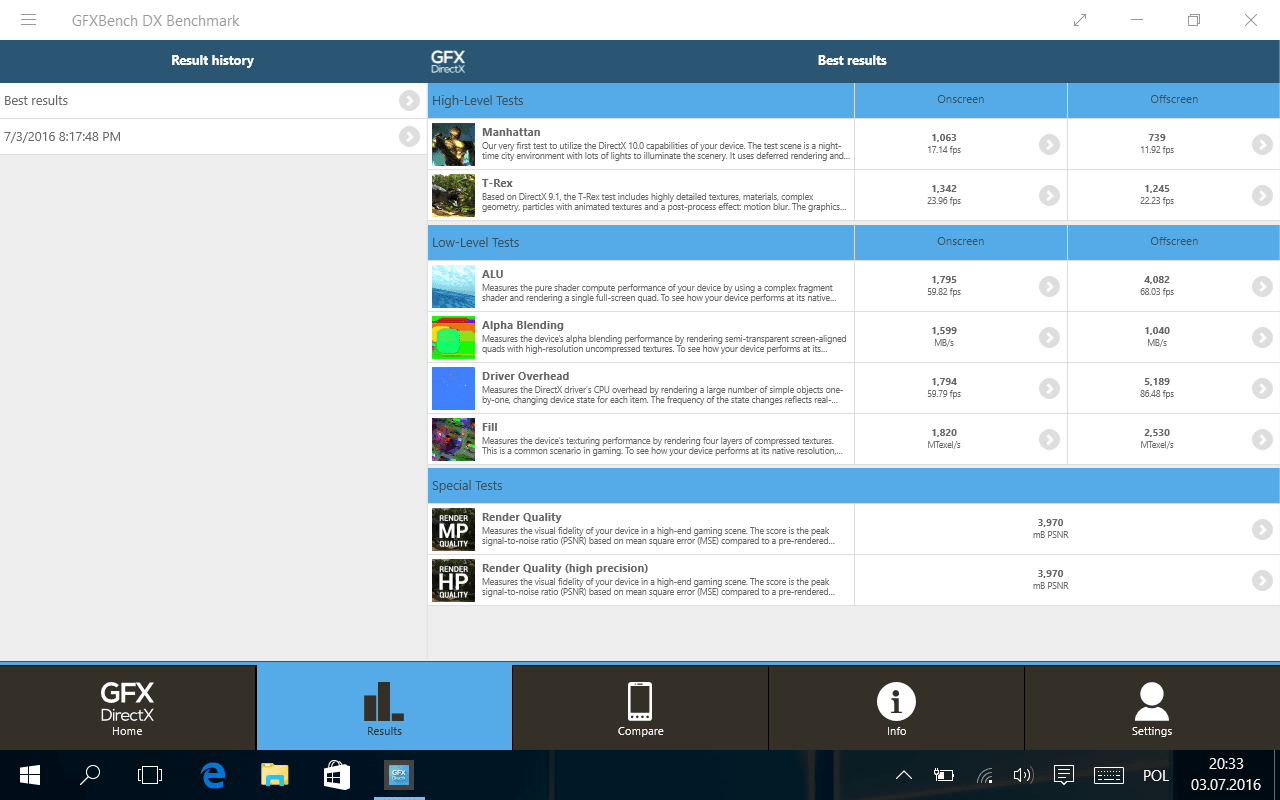
Task: Select the Manhattan test title
Action: [511, 132]
